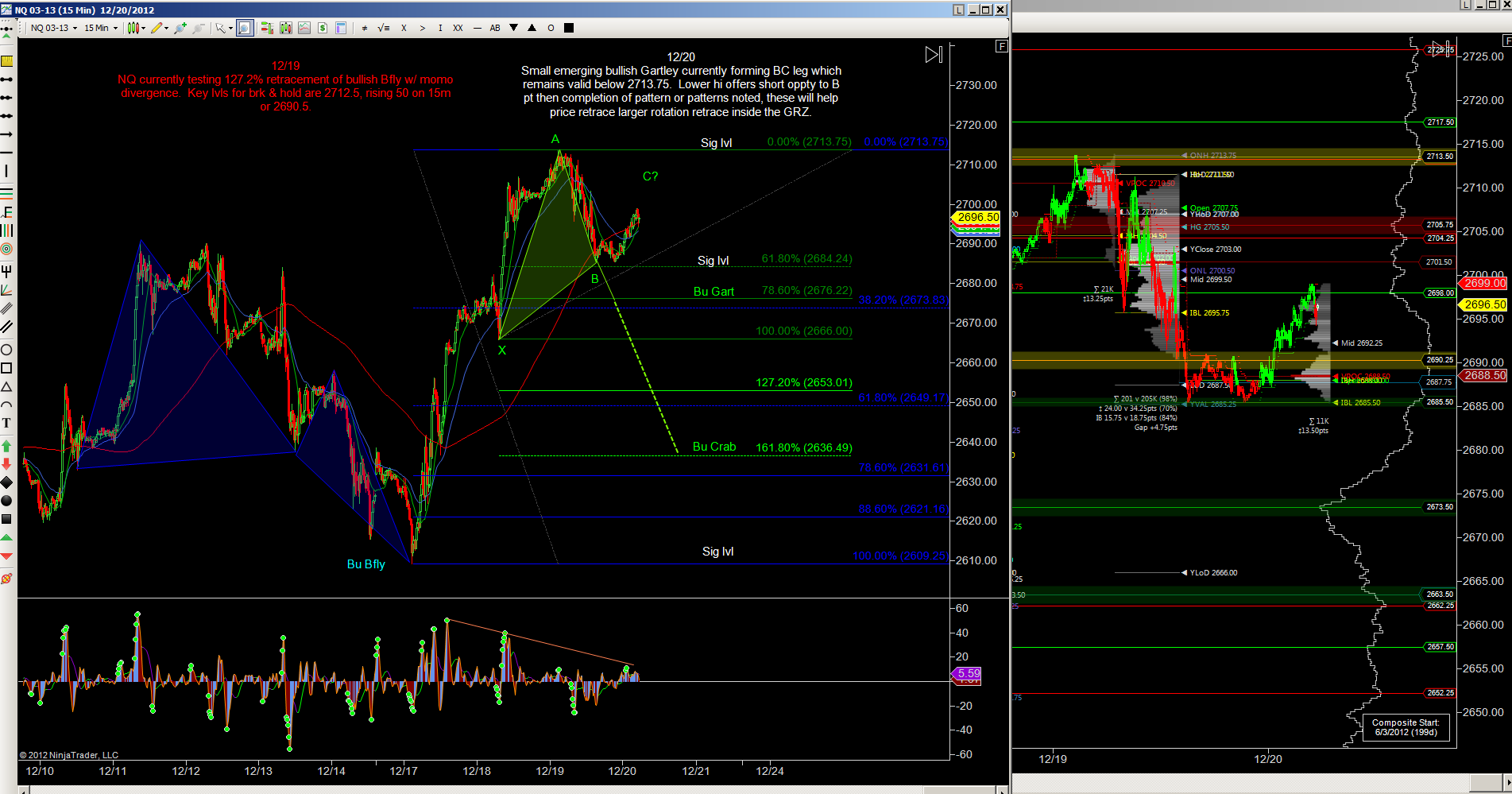The image size is (1512, 794).
Task: Toggle the L link button in title bar
Action: [959, 10]
